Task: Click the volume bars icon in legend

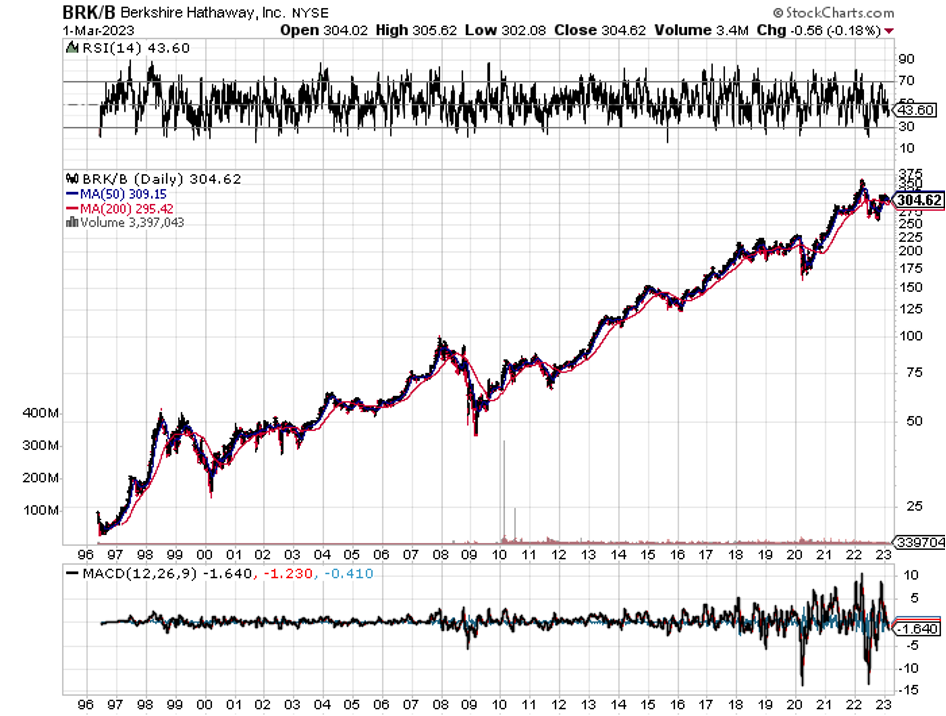Action: click(x=71, y=222)
